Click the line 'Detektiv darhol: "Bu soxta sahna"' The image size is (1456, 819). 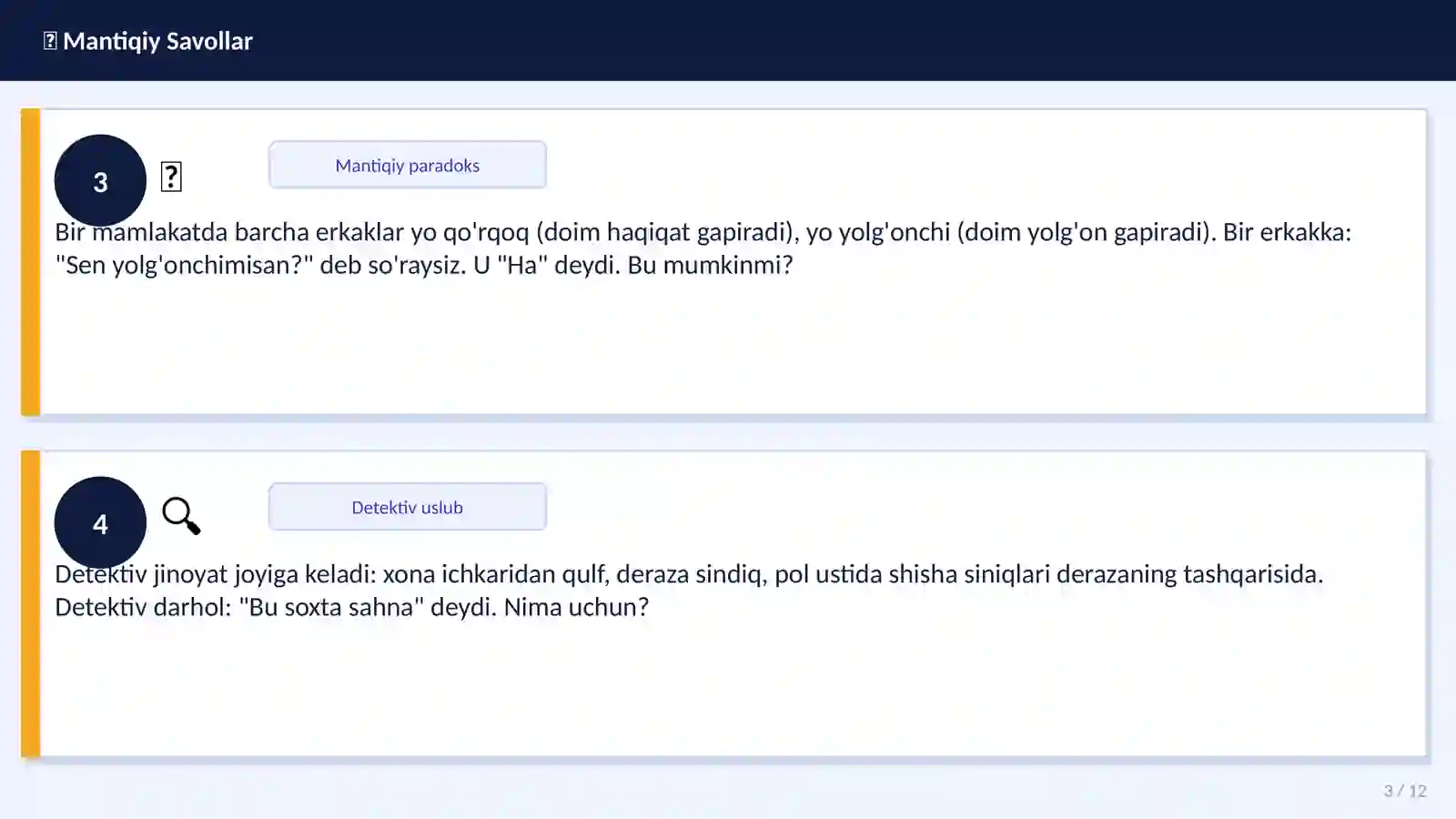point(351,607)
